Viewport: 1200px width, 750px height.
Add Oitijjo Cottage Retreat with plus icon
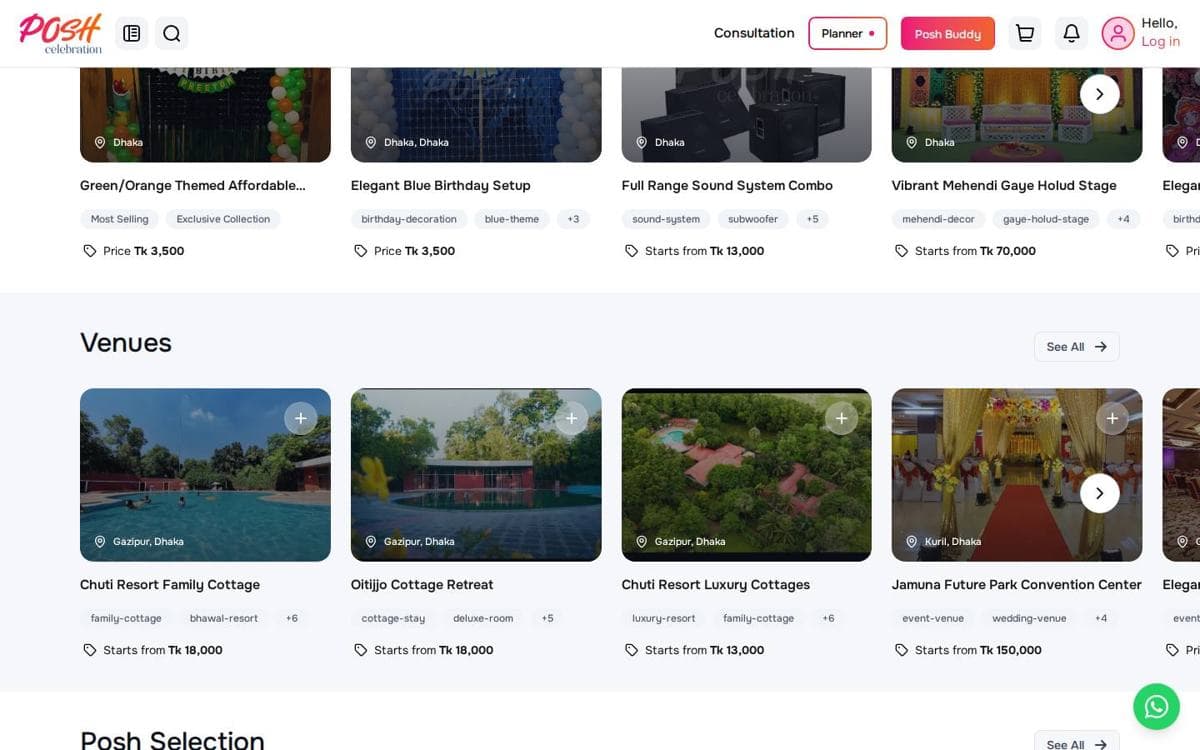[x=571, y=418]
